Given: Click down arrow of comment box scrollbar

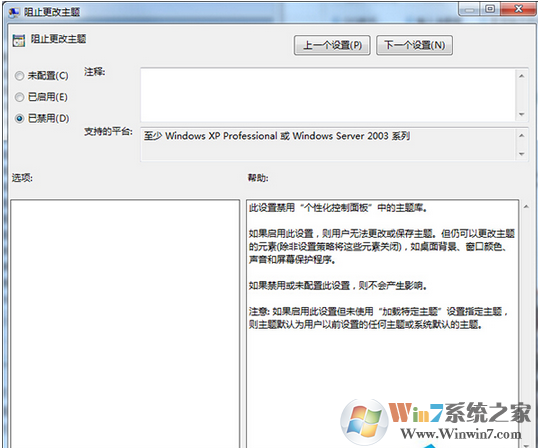Looking at the screenshot, I should (522, 114).
